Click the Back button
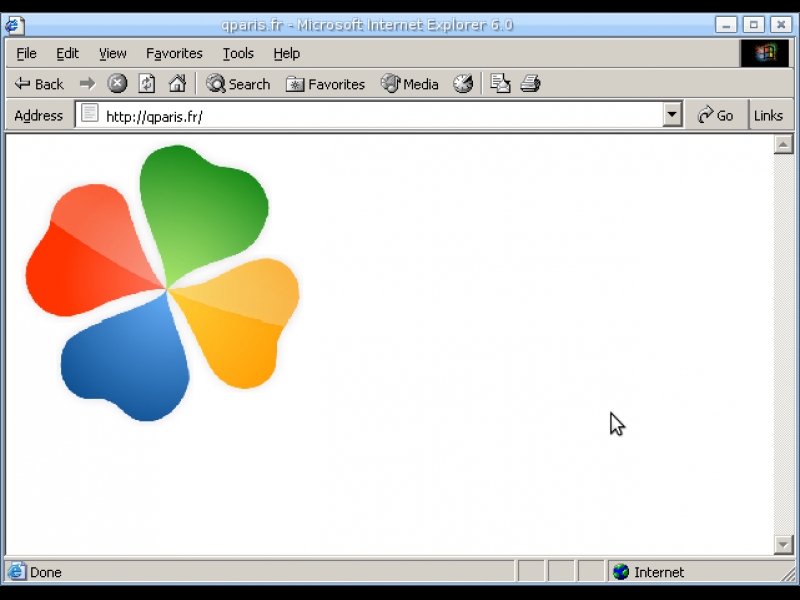The height and width of the screenshot is (600, 800). coord(39,84)
